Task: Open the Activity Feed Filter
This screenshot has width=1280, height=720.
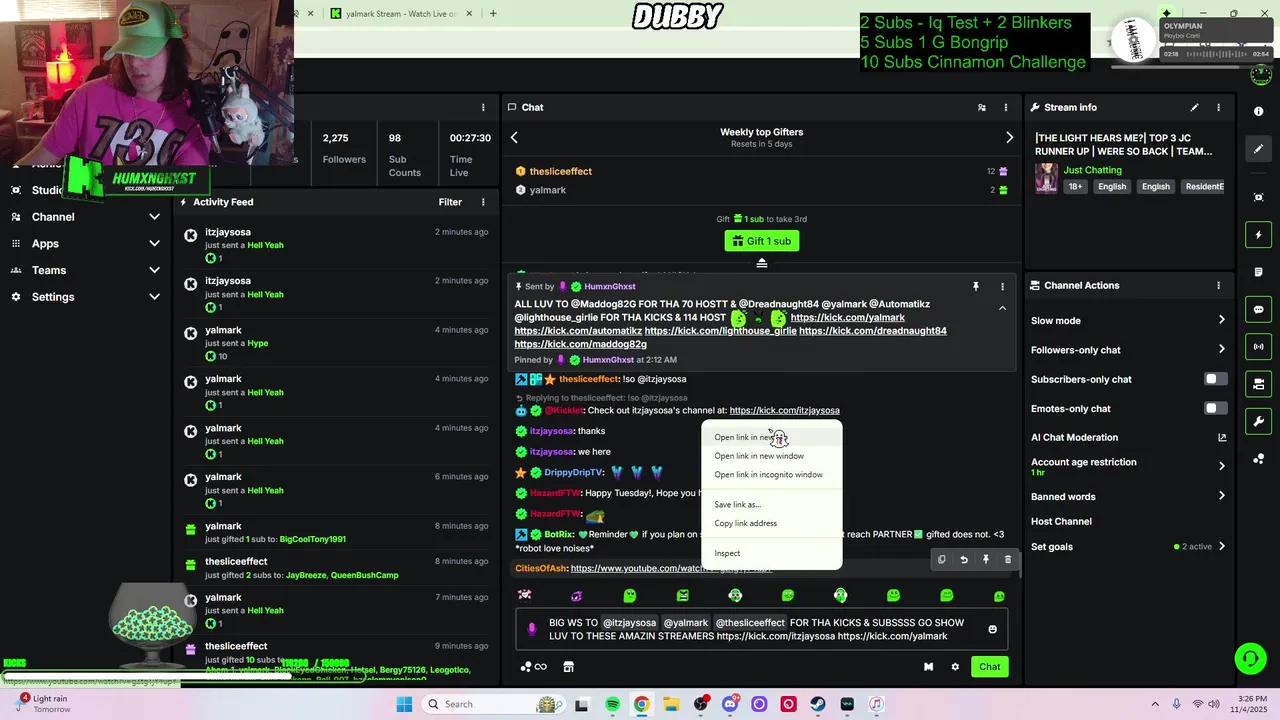Action: pos(450,202)
